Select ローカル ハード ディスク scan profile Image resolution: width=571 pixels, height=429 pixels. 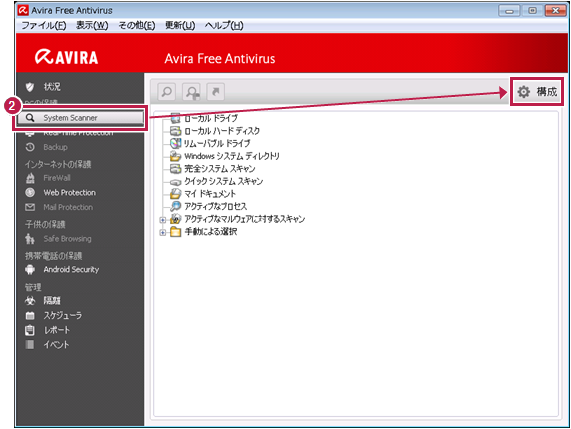tap(222, 131)
